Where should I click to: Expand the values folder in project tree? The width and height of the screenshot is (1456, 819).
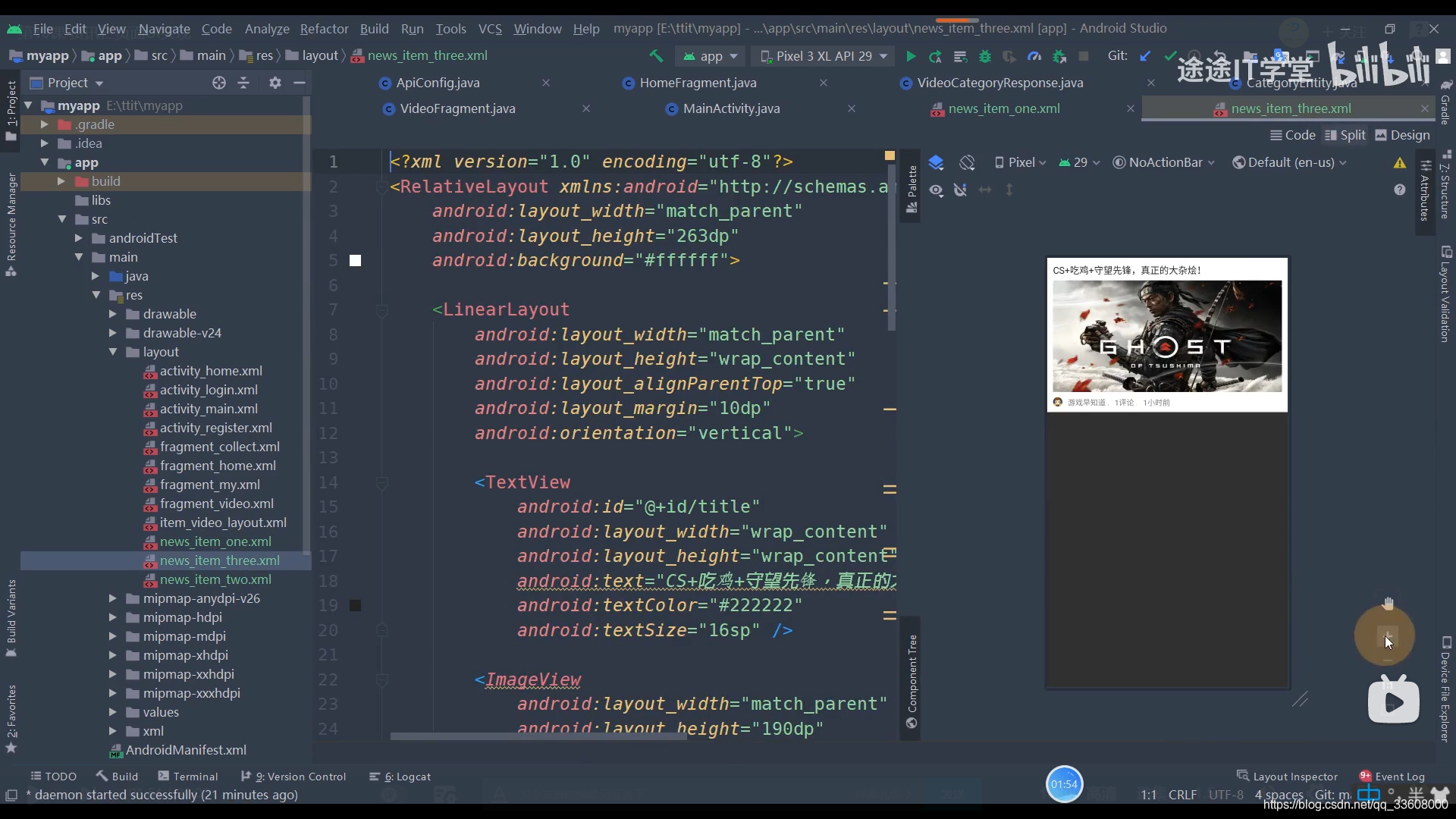[x=112, y=712]
